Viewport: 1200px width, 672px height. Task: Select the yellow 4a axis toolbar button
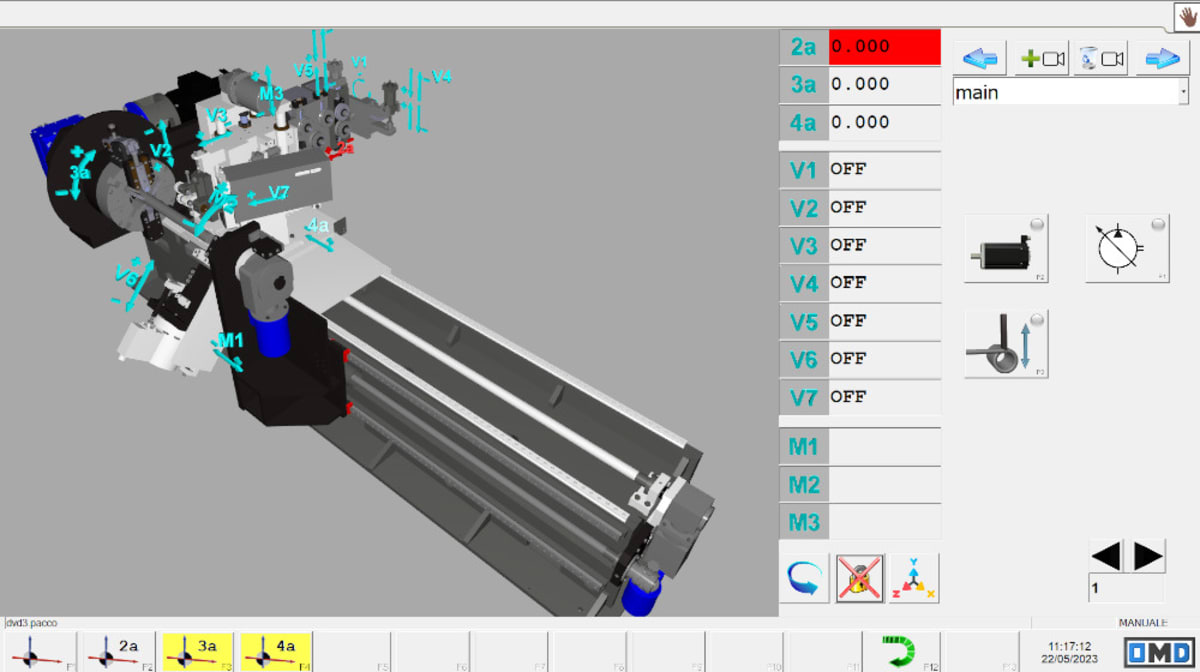(x=275, y=651)
